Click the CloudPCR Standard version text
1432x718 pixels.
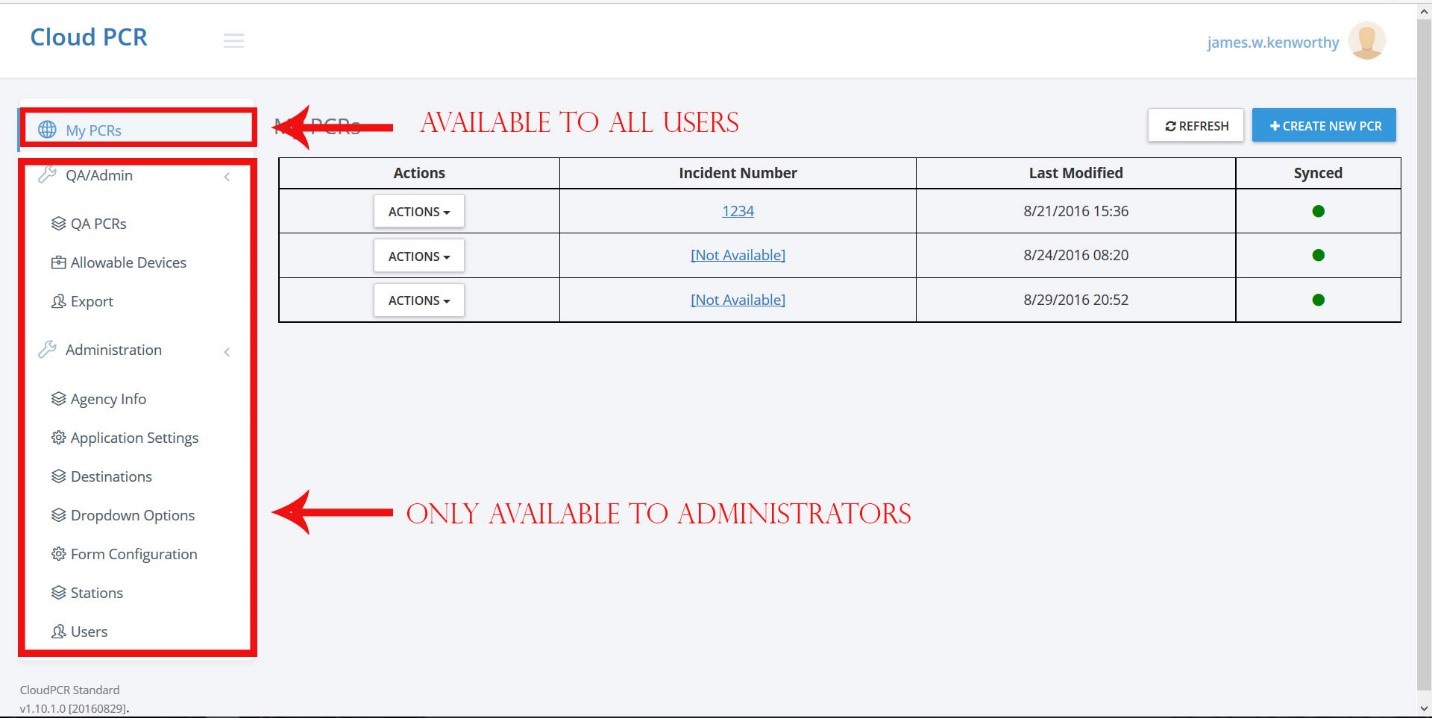click(x=75, y=699)
